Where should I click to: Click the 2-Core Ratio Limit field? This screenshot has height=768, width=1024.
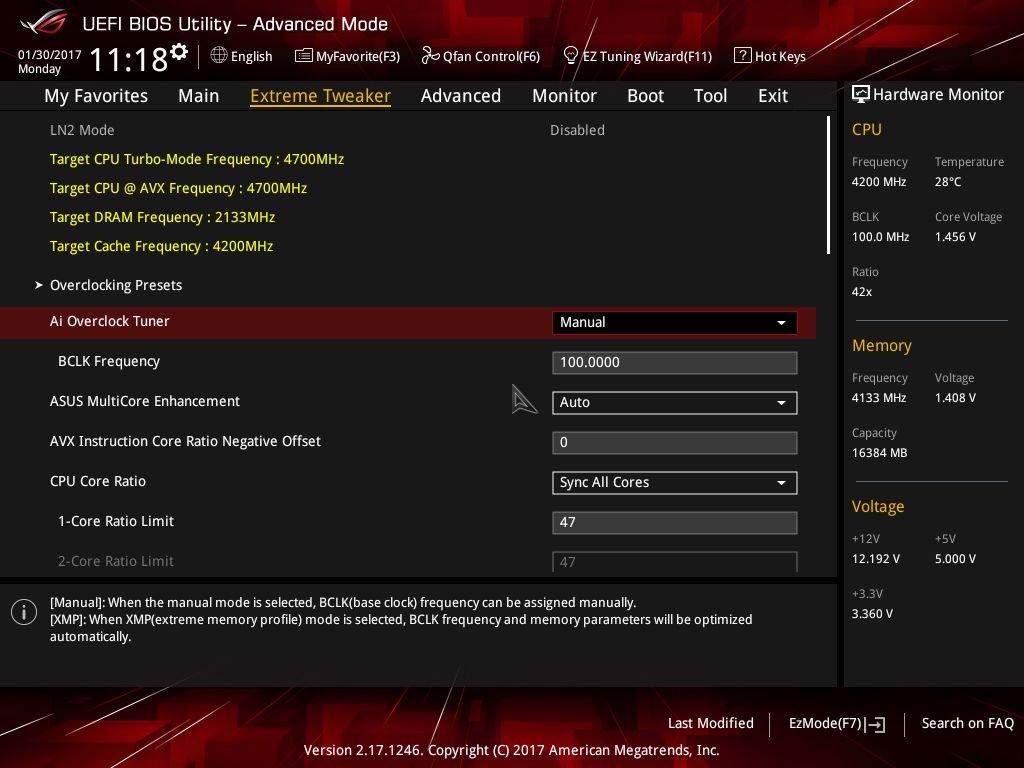[675, 562]
